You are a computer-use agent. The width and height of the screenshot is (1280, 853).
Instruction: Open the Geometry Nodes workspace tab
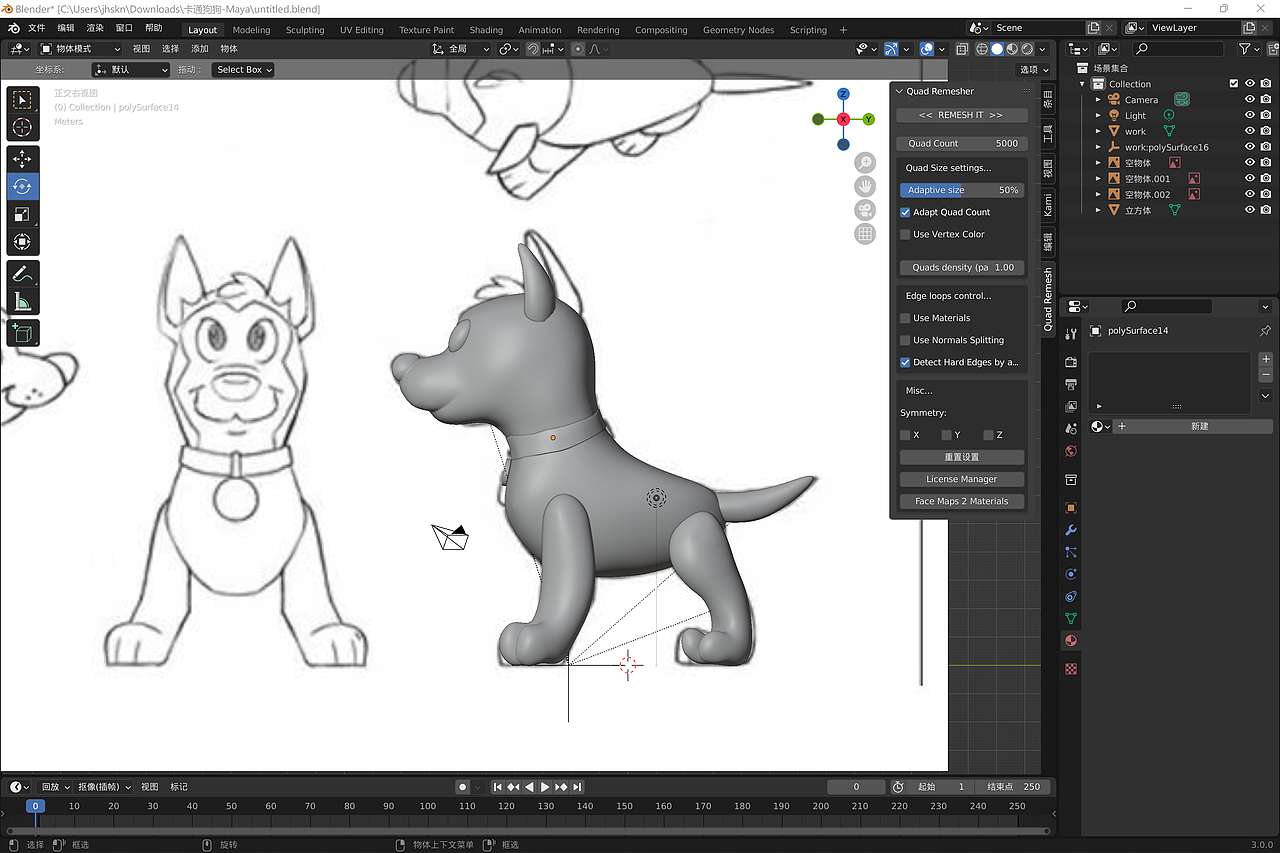738,30
